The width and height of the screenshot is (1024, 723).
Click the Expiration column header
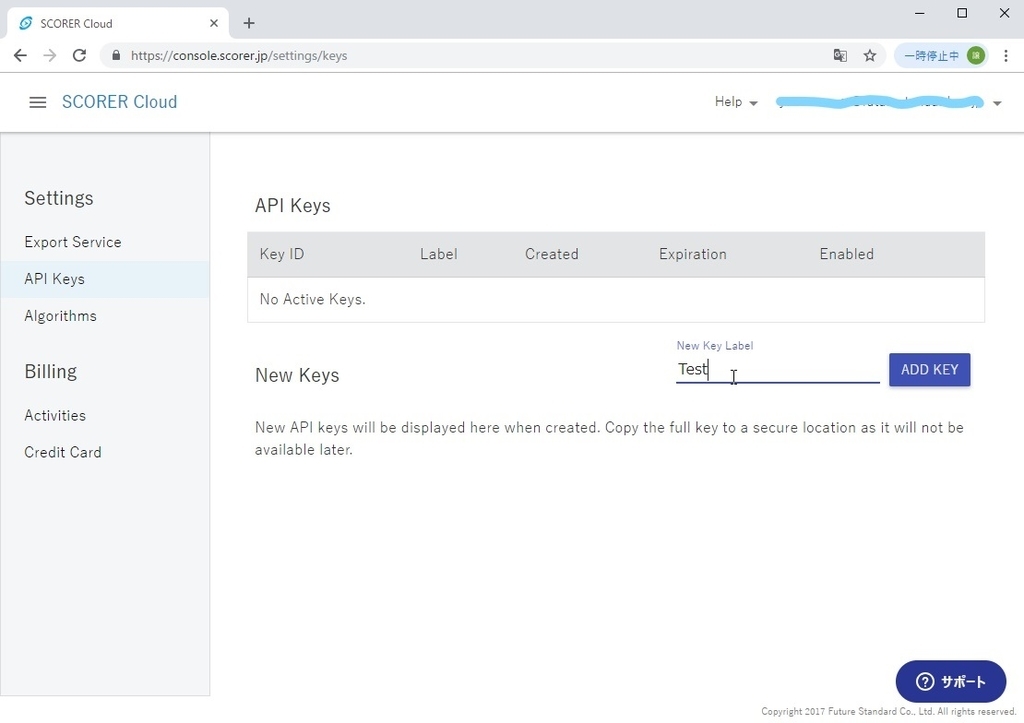[x=692, y=254]
